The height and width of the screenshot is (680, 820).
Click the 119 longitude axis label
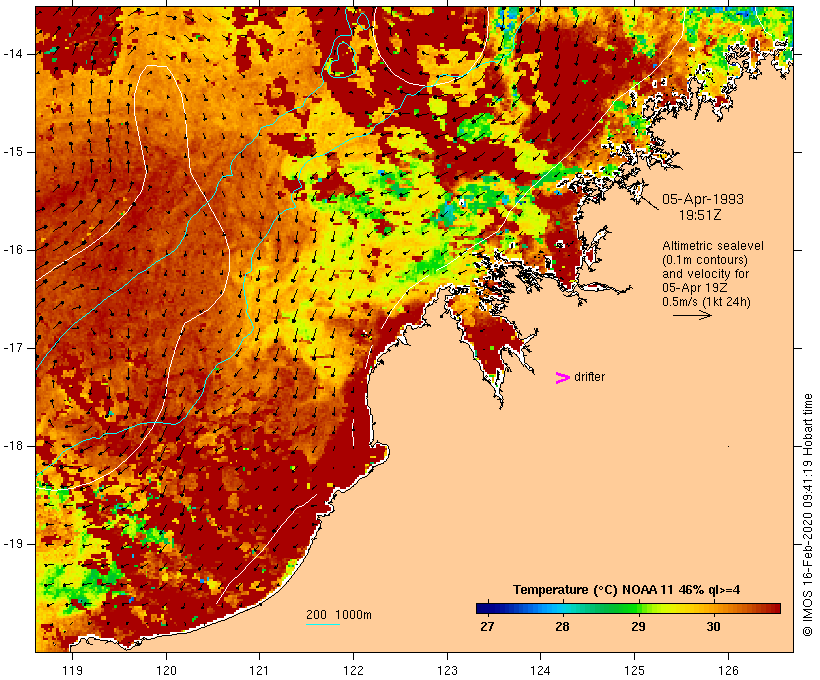[72, 670]
